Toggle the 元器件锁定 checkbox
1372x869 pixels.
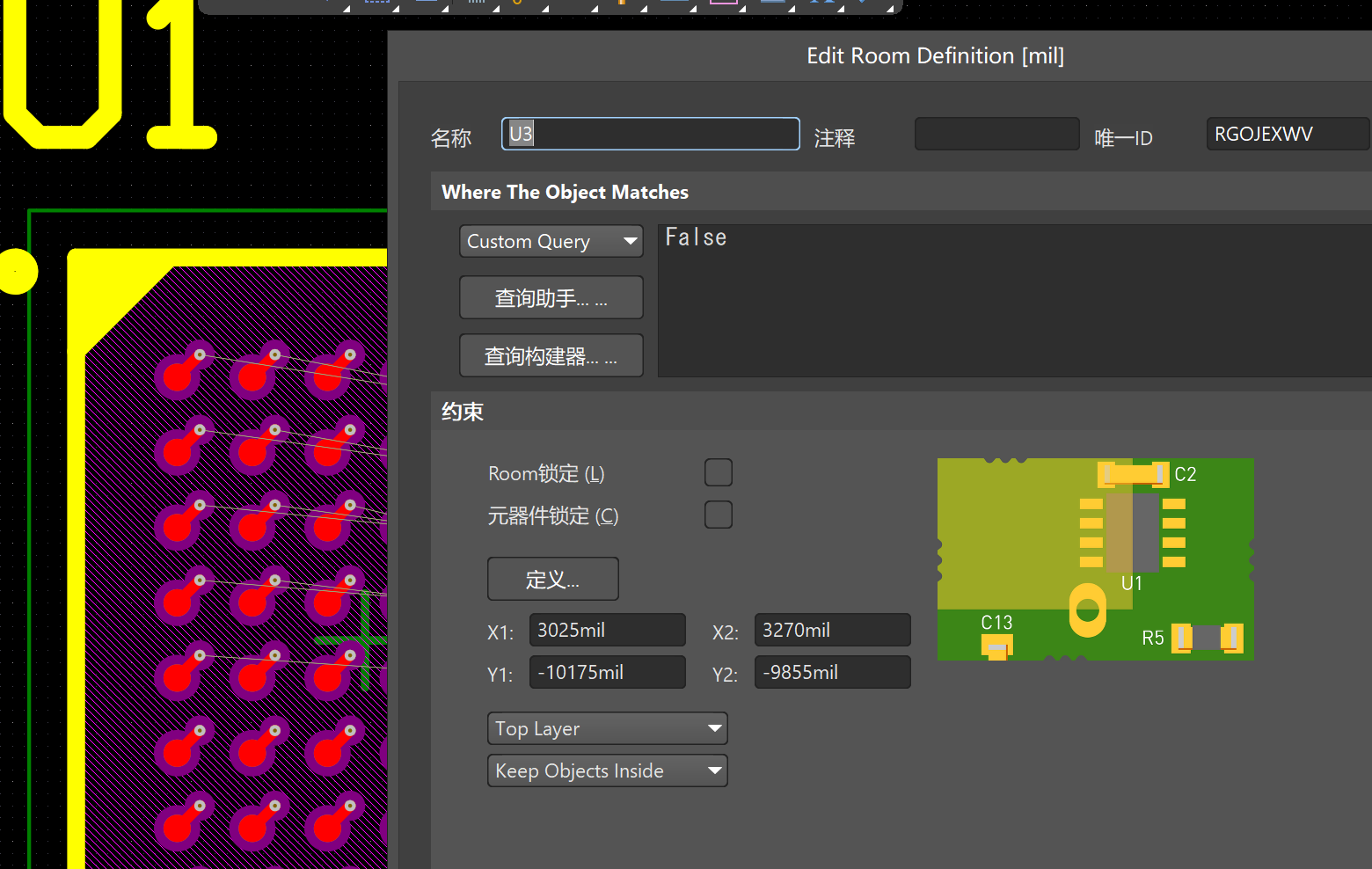pos(718,515)
